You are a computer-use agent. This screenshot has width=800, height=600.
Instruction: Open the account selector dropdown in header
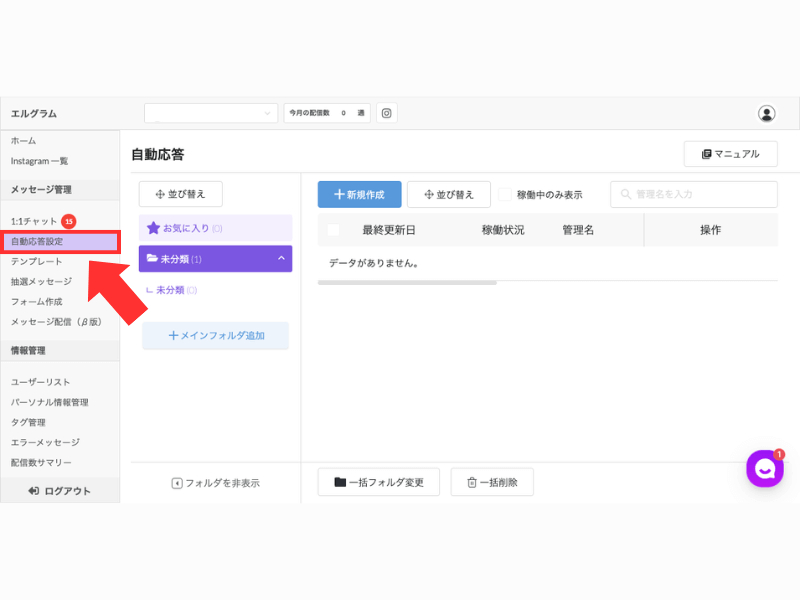click(211, 113)
